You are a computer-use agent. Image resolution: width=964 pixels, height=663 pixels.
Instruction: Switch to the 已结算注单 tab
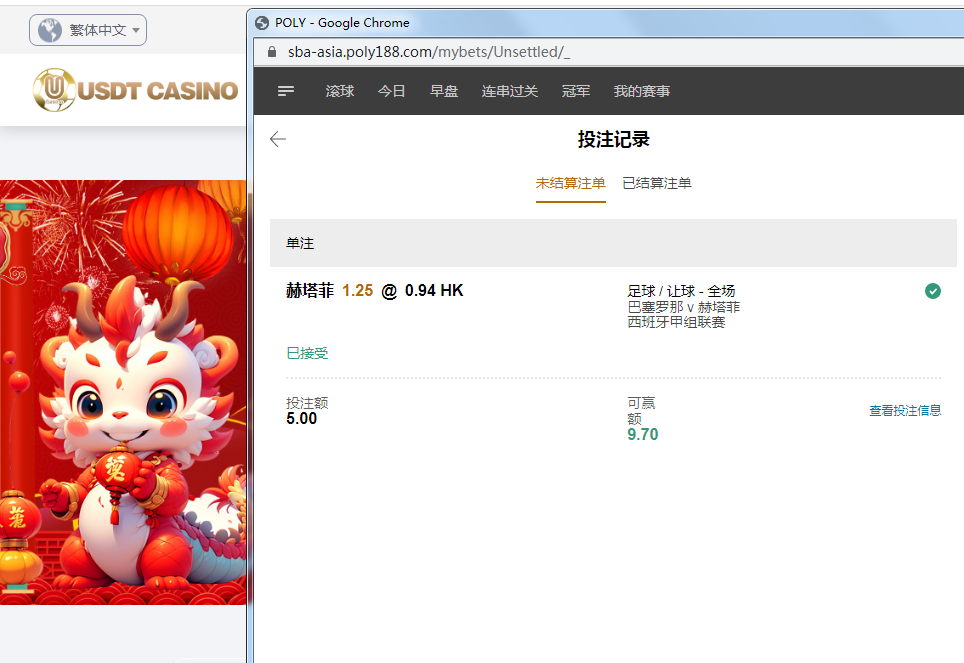657,183
